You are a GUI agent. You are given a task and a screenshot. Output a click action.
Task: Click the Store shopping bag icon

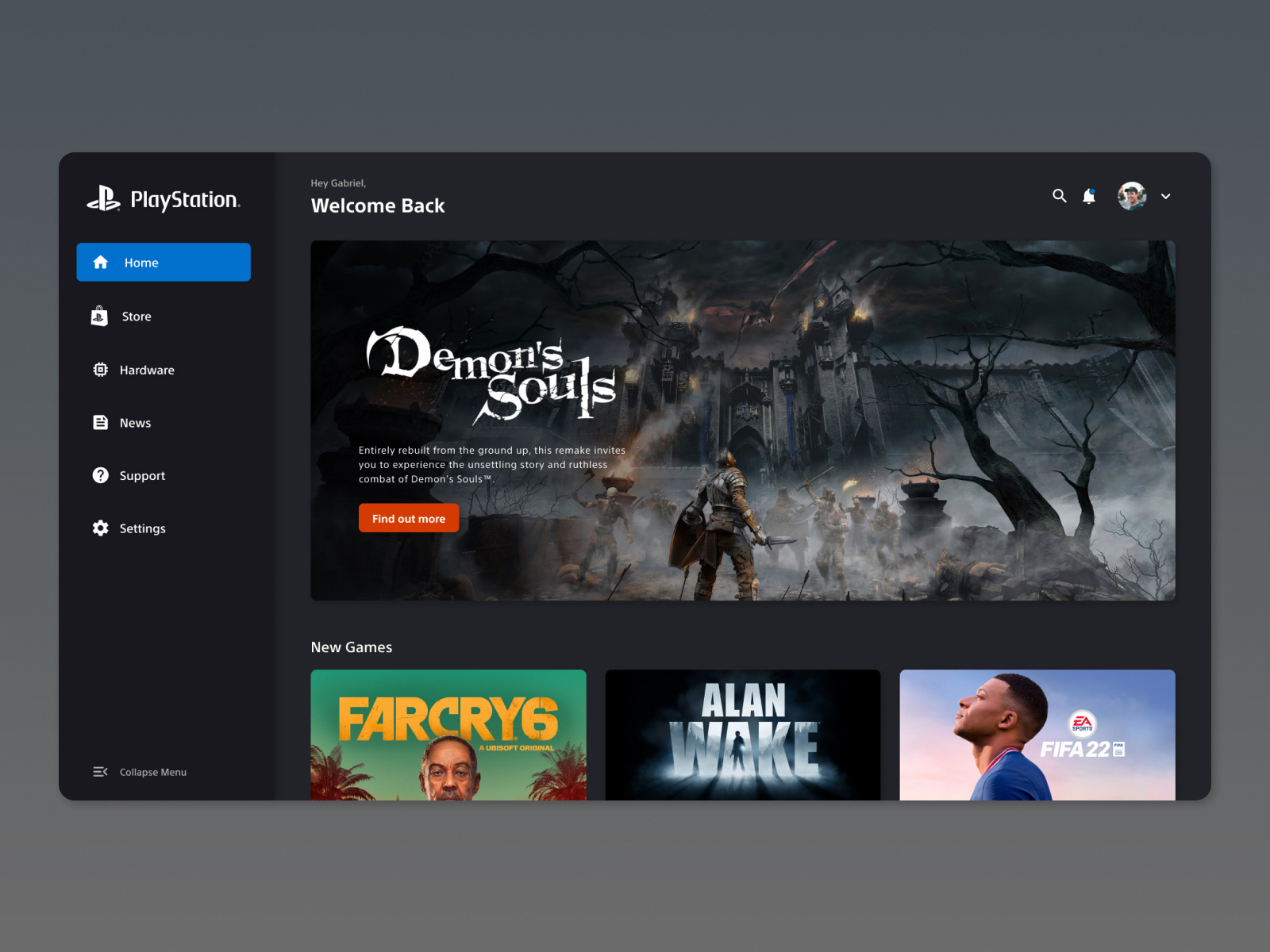(99, 317)
